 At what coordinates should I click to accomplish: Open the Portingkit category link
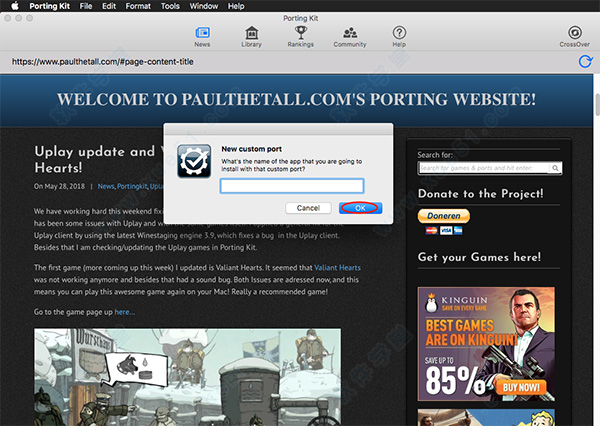point(132,186)
